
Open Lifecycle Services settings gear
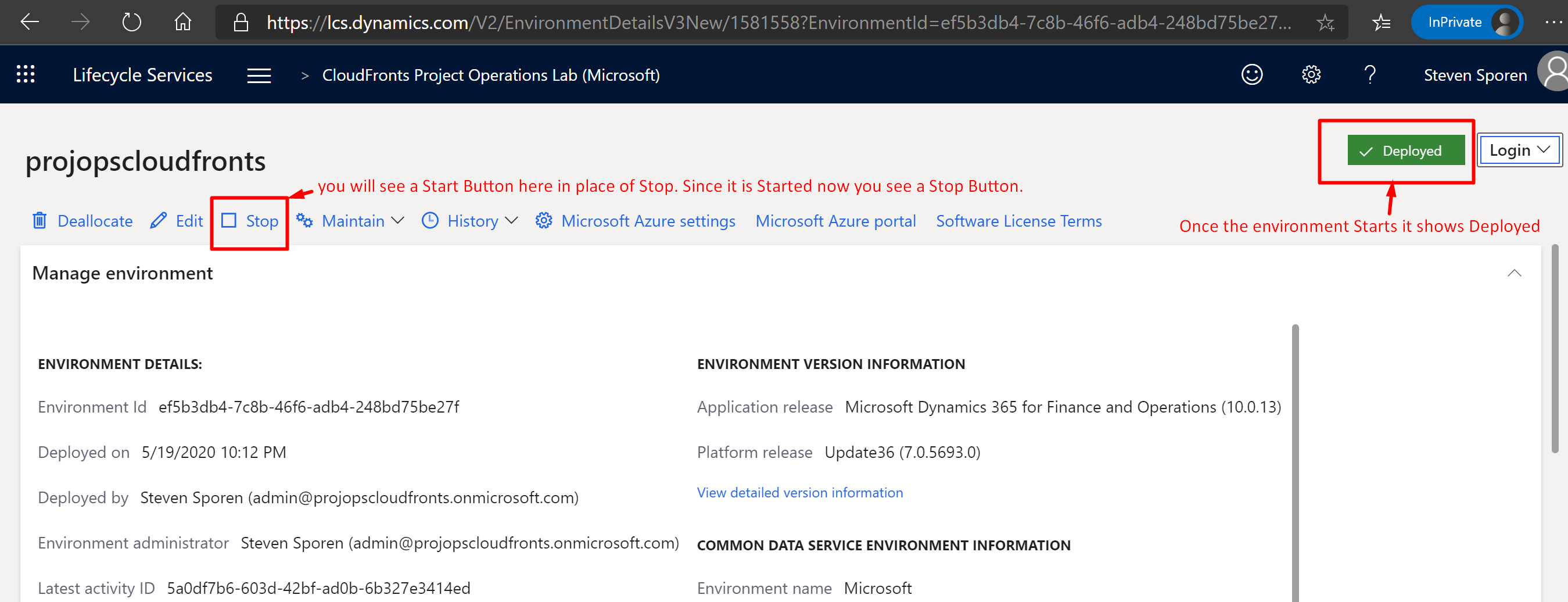[x=1311, y=75]
